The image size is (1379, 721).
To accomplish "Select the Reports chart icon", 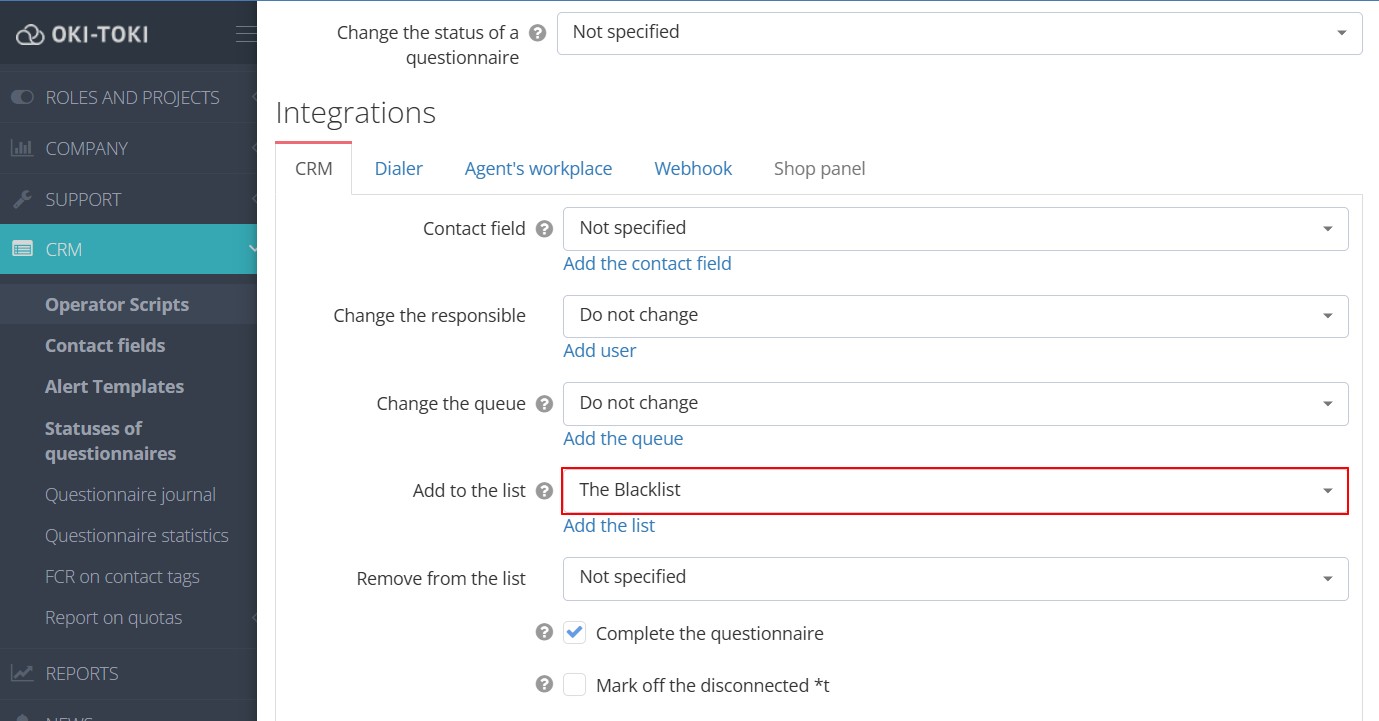I will tap(24, 673).
